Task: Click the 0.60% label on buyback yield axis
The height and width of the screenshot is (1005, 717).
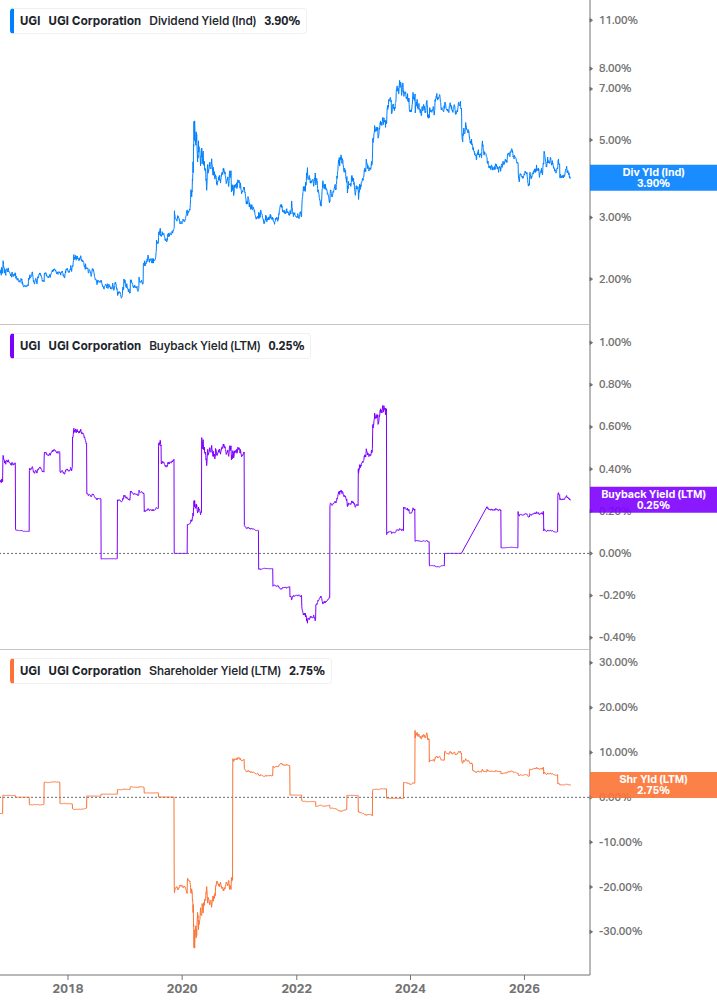Action: [x=615, y=426]
